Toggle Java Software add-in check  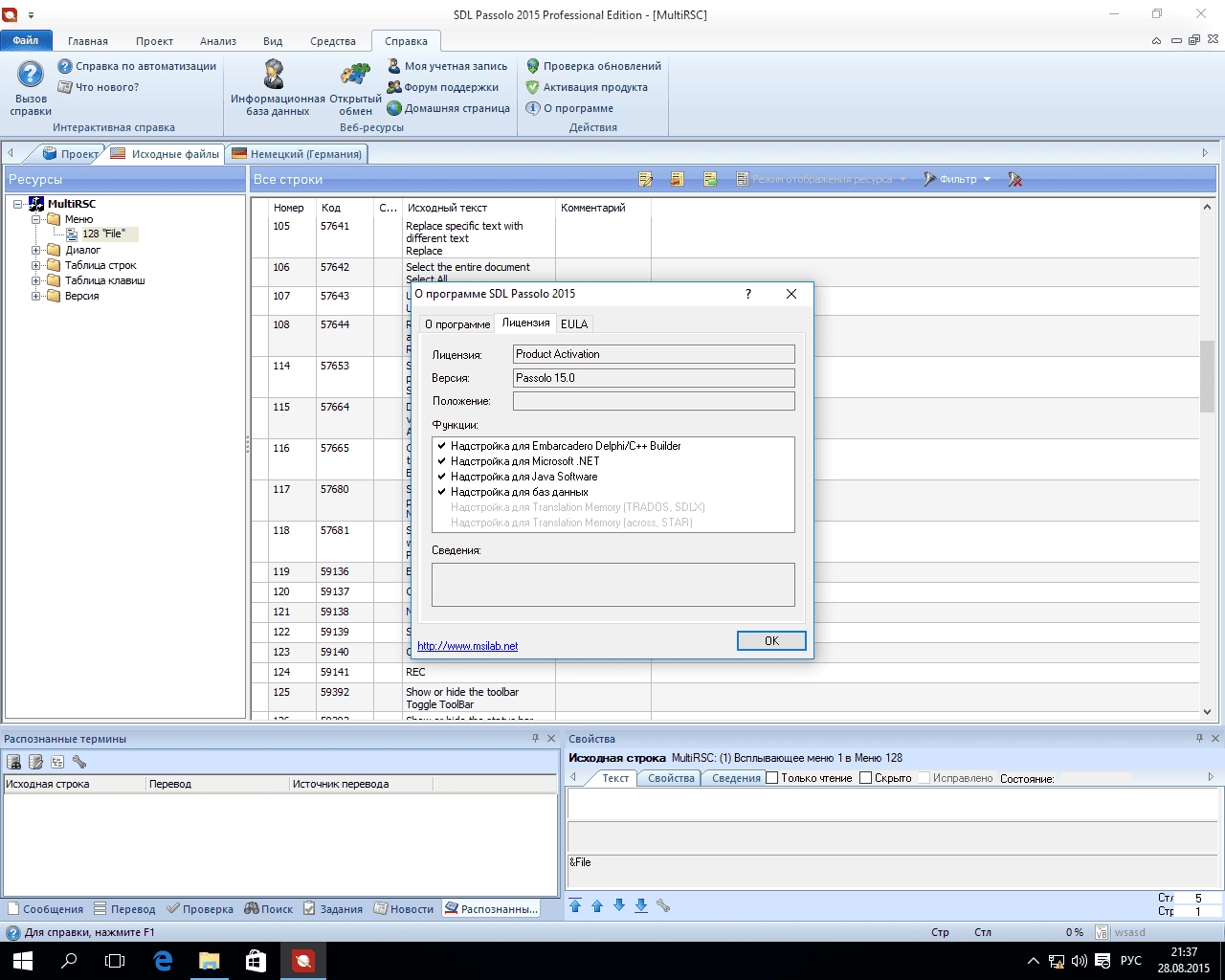441,477
